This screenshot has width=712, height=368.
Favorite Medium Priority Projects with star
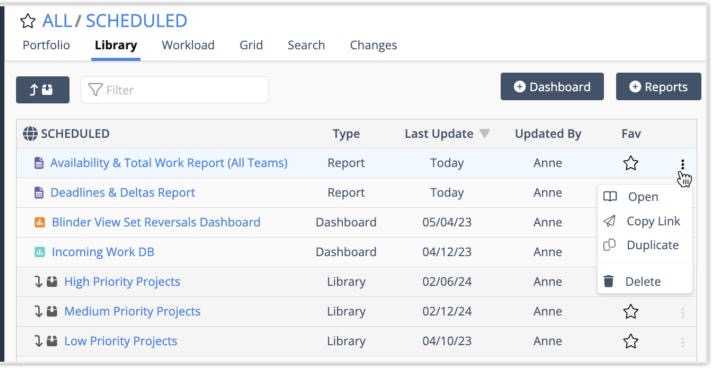coord(631,312)
